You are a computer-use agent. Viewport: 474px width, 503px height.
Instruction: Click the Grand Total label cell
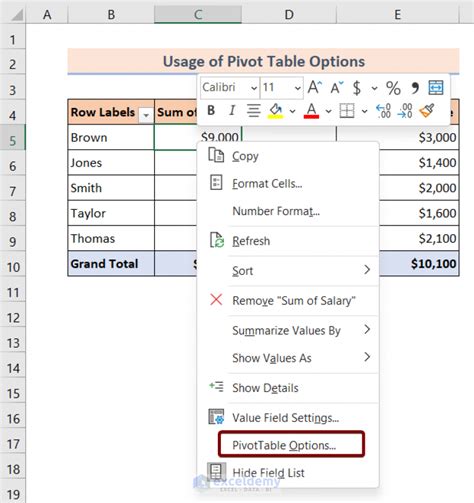tap(111, 264)
